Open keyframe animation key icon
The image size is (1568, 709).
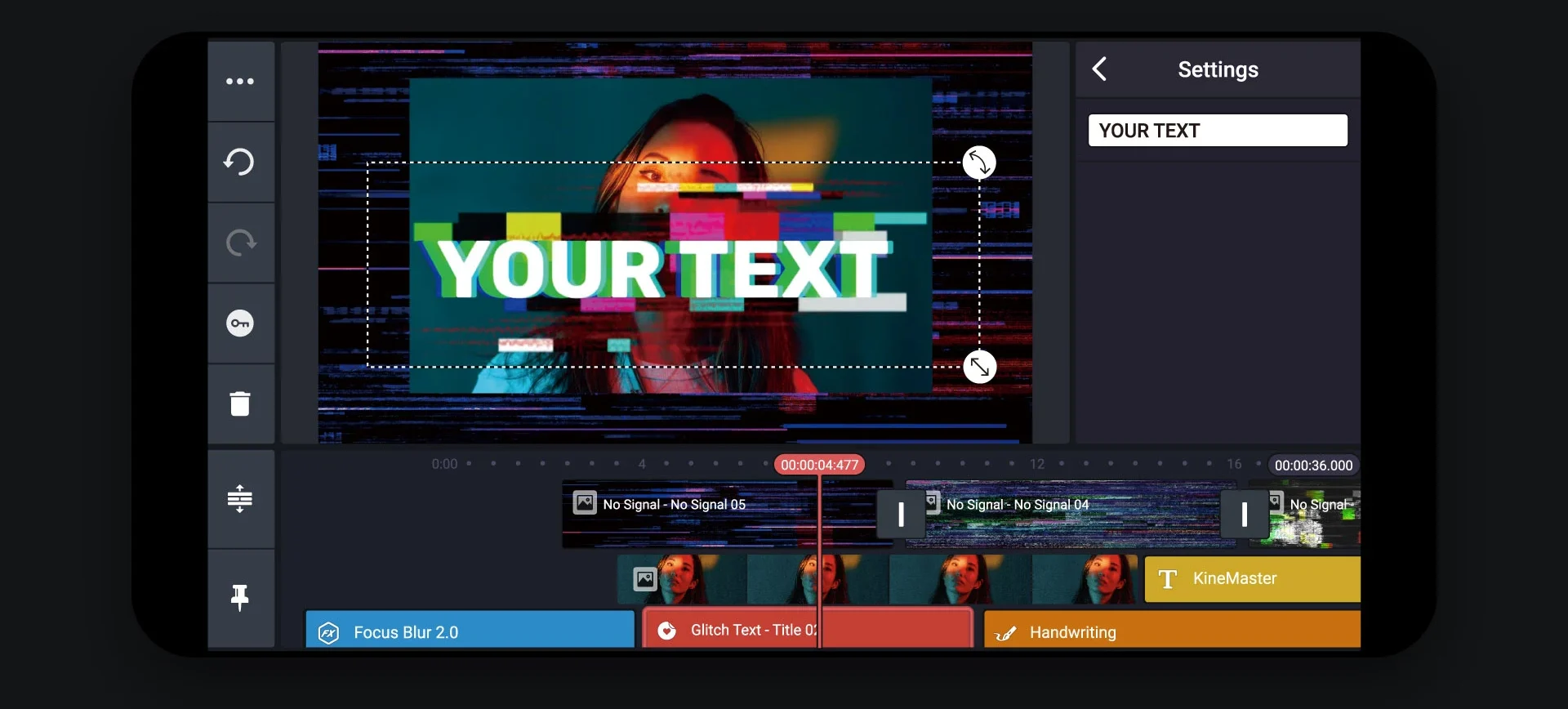tap(240, 323)
